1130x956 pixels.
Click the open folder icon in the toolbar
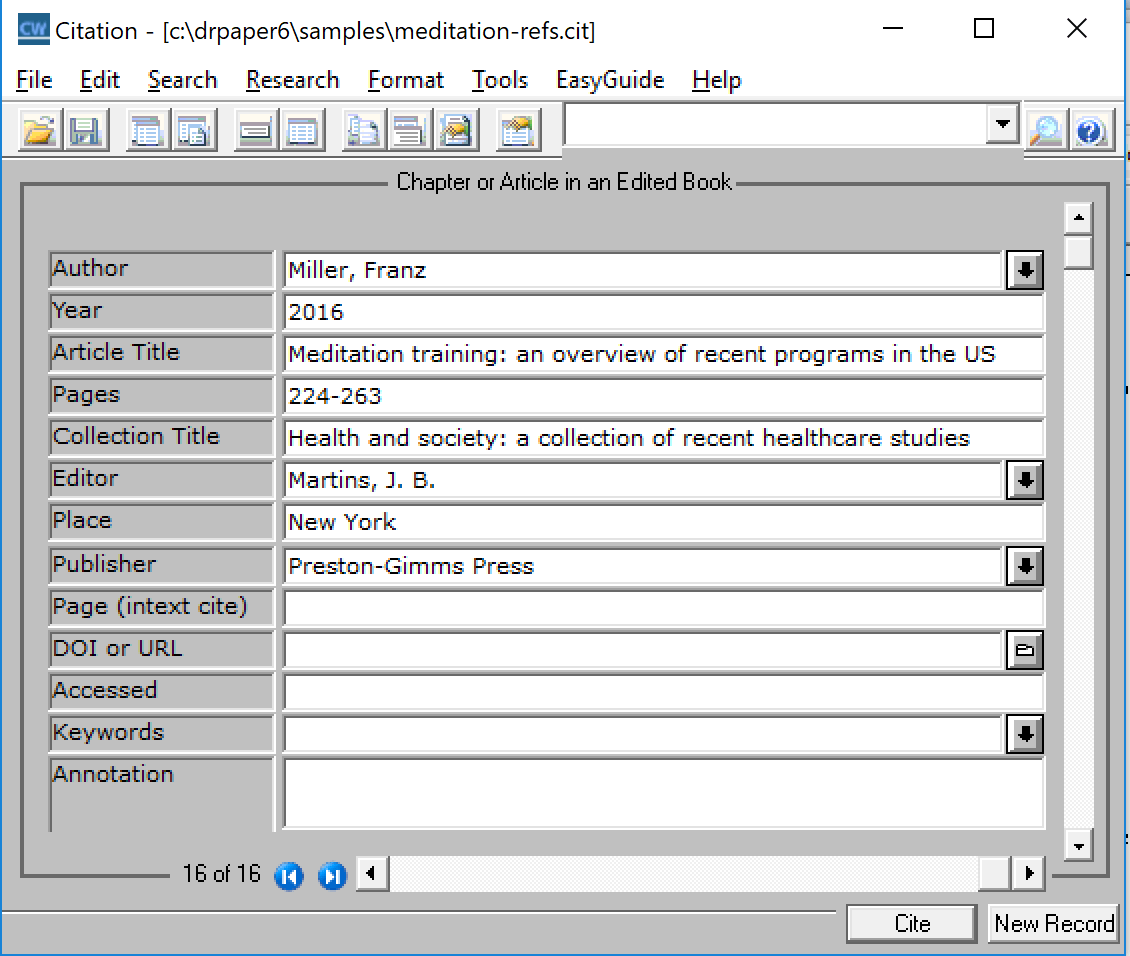click(39, 131)
